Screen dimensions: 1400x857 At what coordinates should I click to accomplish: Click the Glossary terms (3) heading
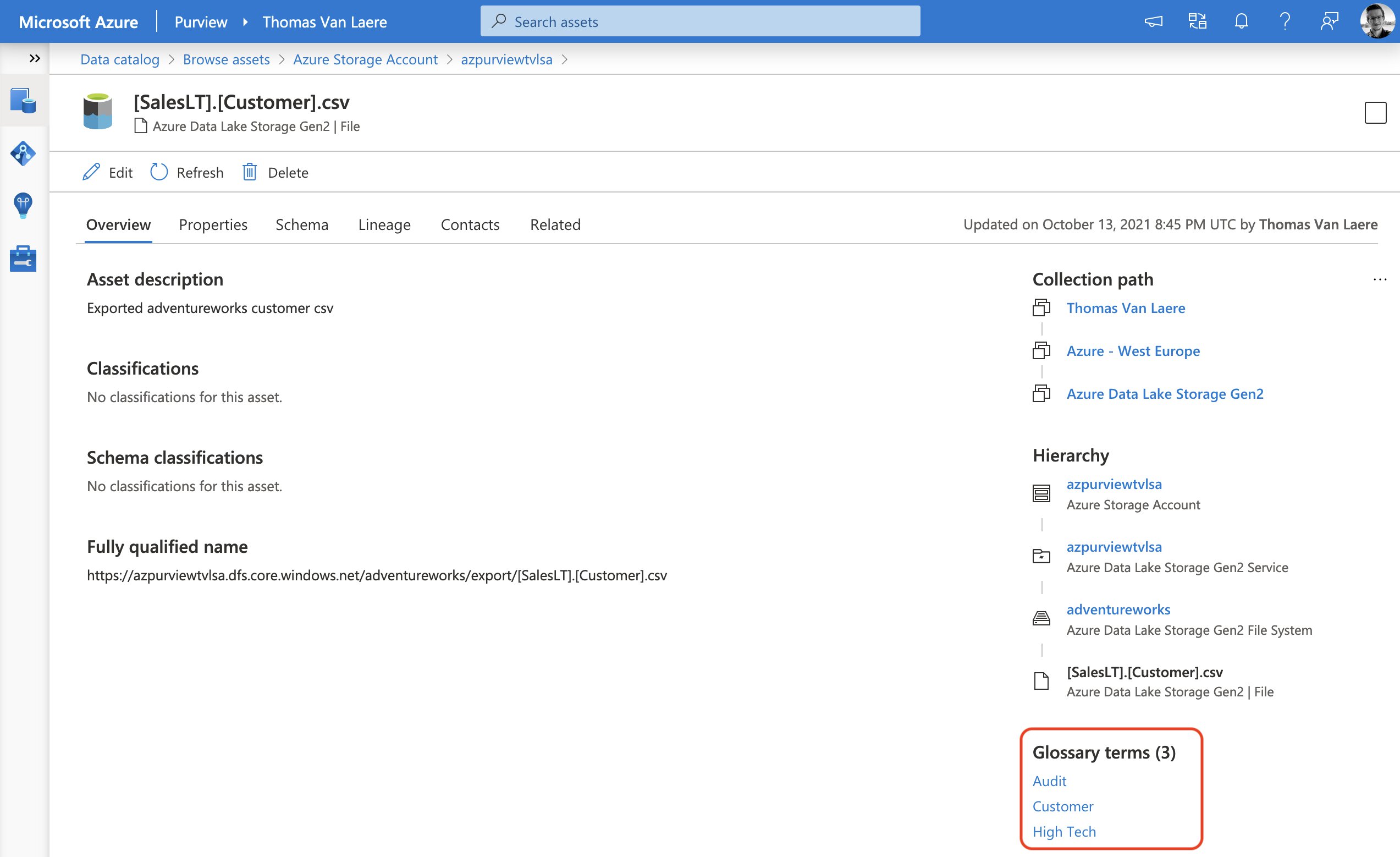1104,752
